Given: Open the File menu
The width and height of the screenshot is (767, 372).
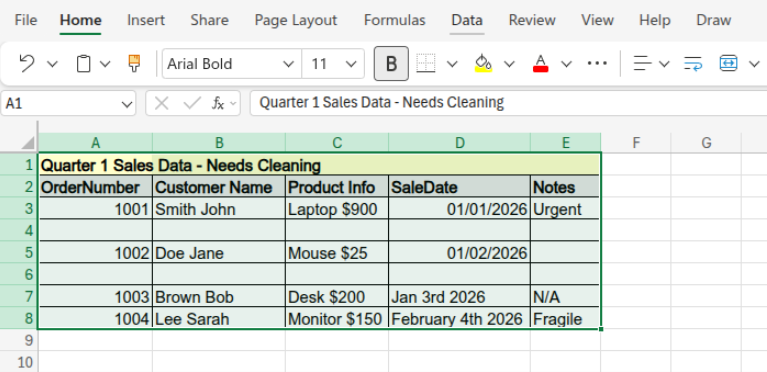Looking at the screenshot, I should tap(26, 20).
